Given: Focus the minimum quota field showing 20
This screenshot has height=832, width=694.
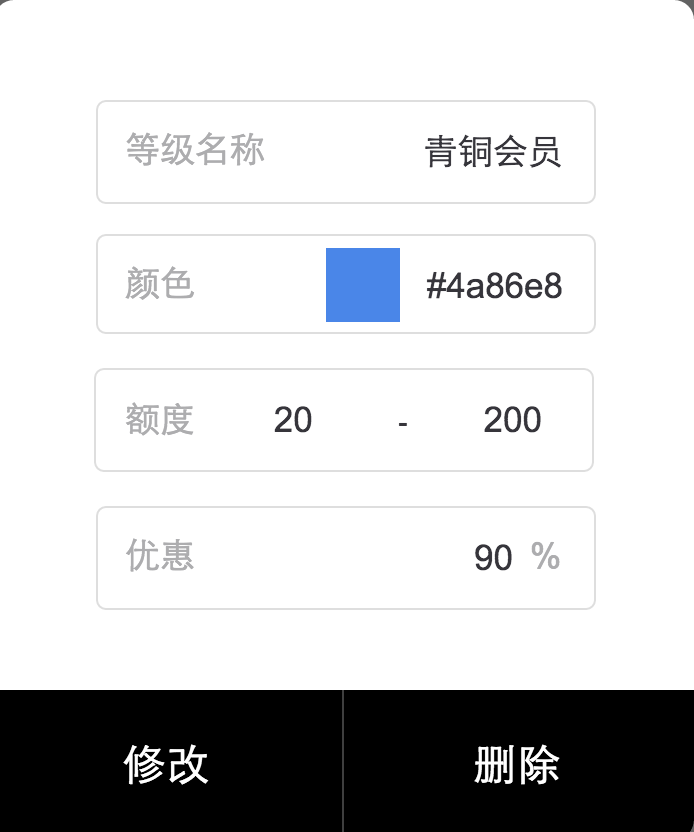Looking at the screenshot, I should (x=293, y=420).
